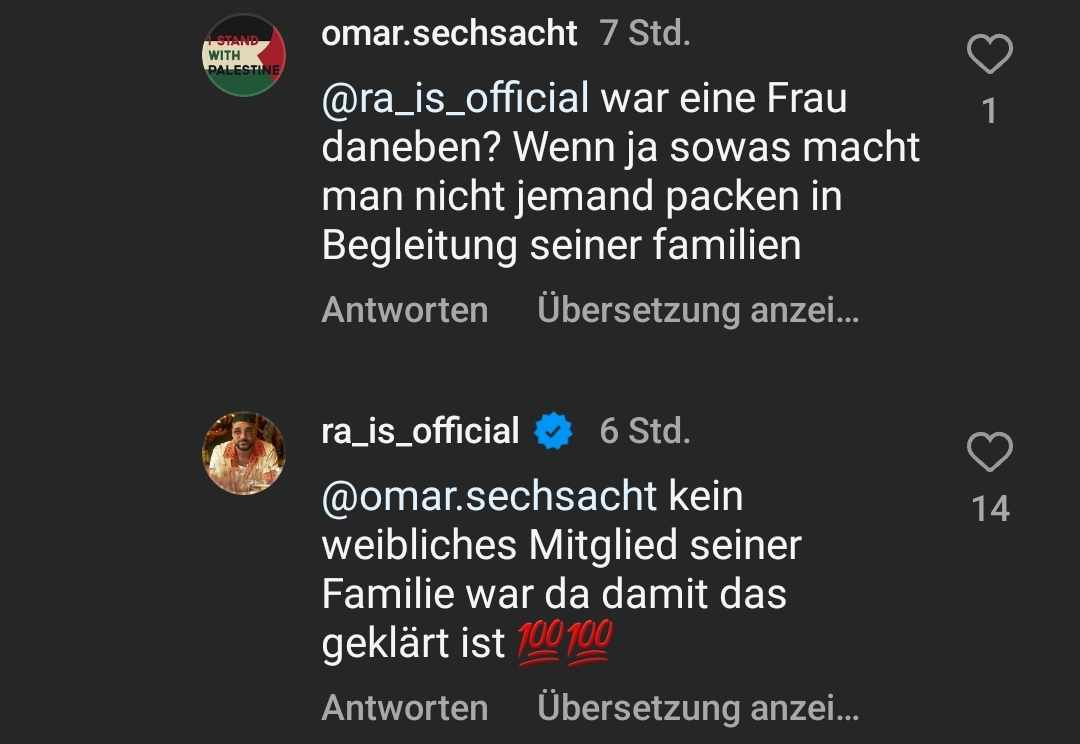This screenshot has height=744, width=1080.
Task: Click the blue verified badge
Action: (553, 432)
